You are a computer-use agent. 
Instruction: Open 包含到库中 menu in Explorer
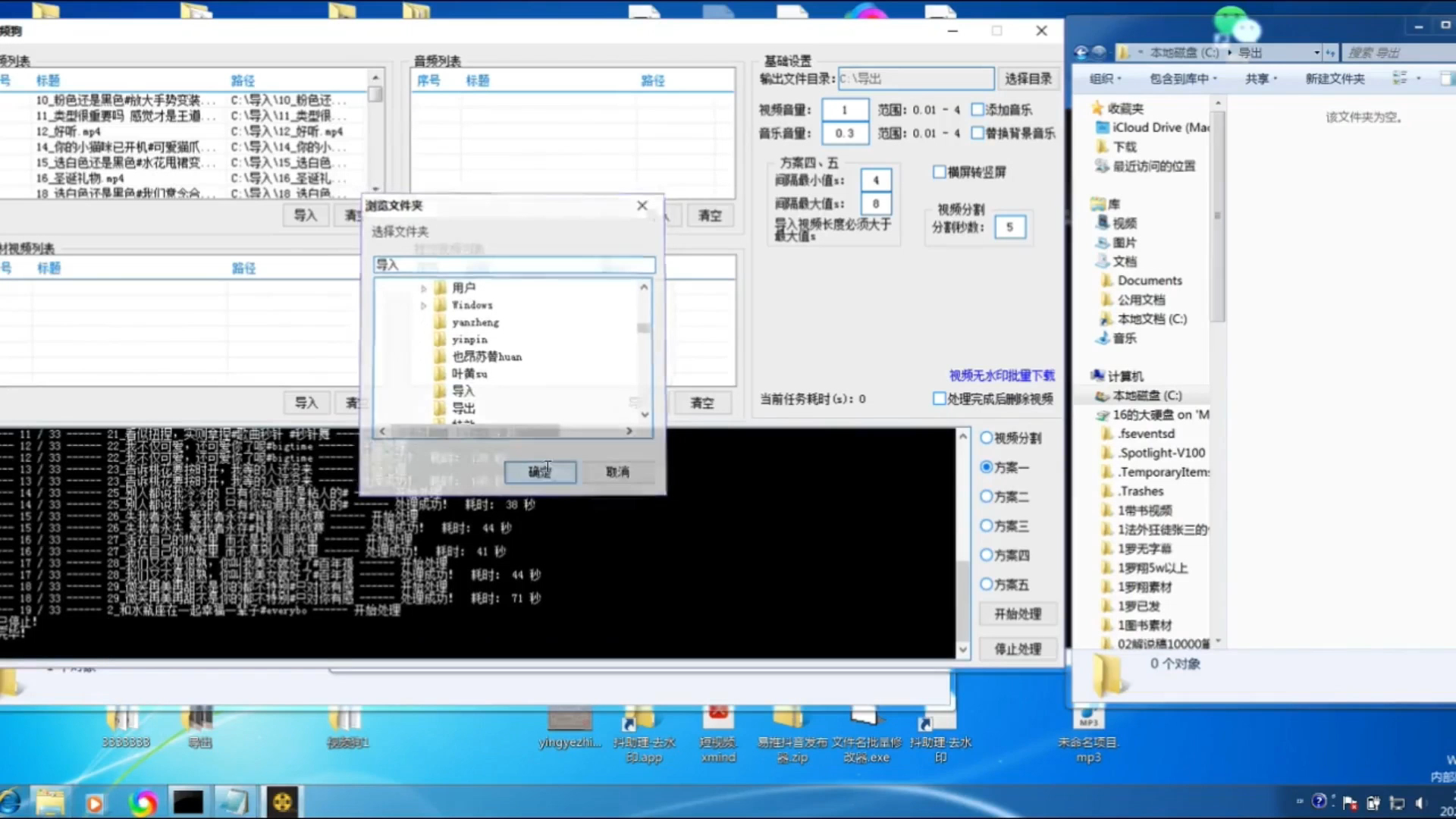coord(1183,78)
